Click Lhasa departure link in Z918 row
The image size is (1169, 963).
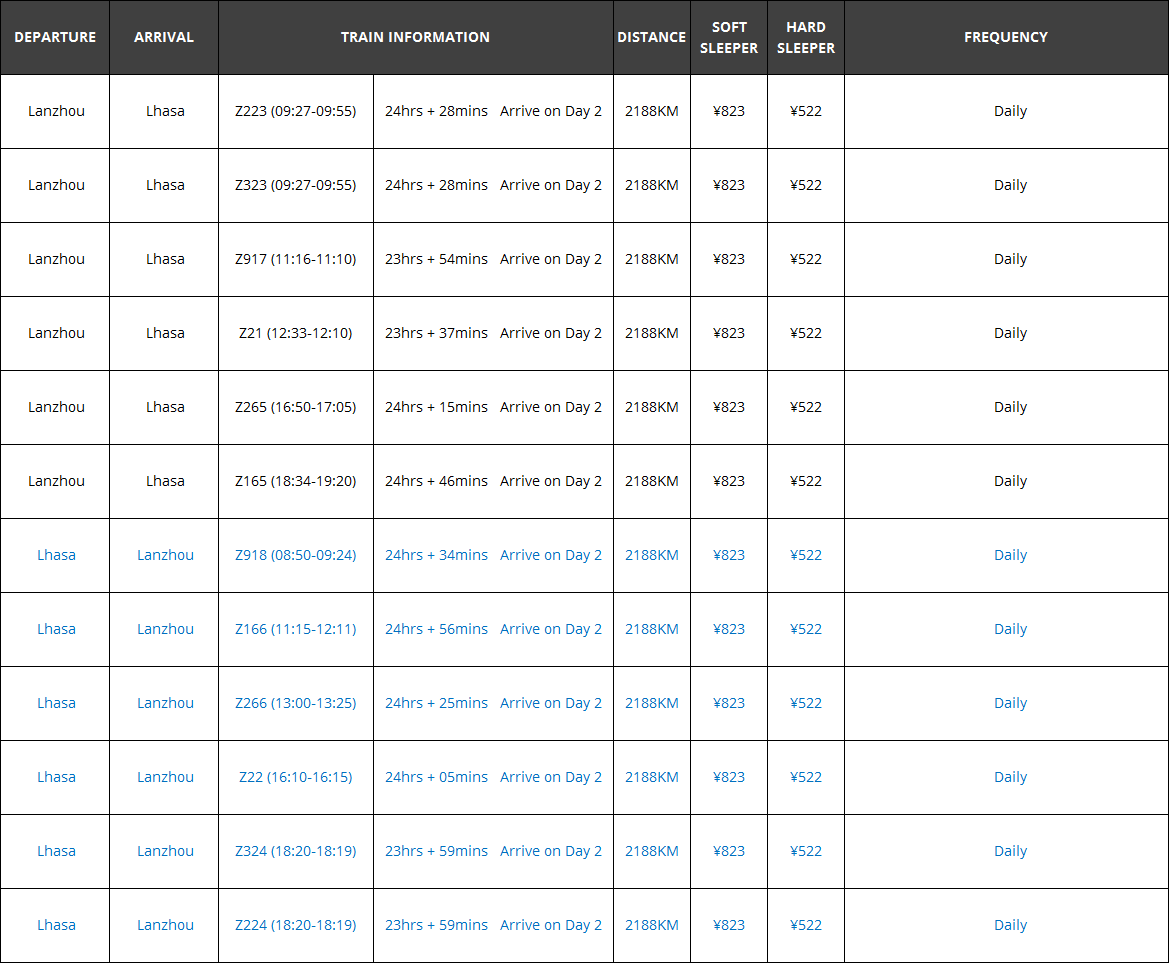[57, 555]
